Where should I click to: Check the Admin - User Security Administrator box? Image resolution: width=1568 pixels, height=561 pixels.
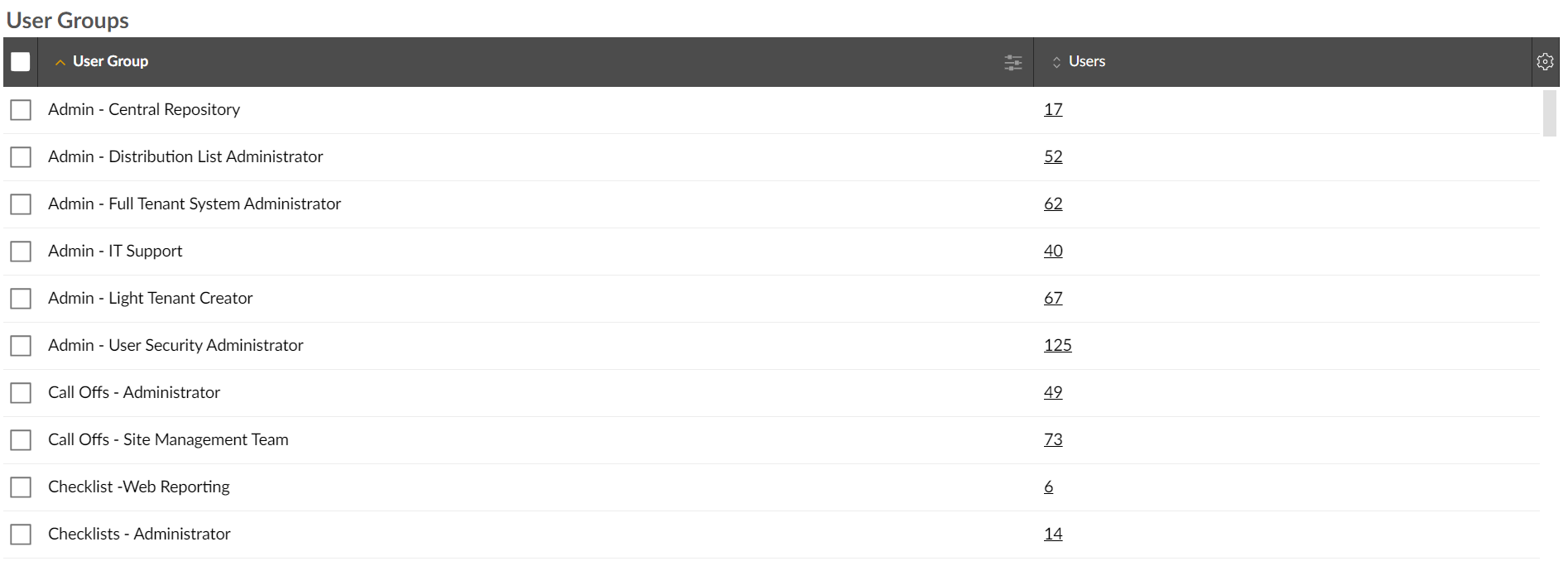[x=21, y=346]
